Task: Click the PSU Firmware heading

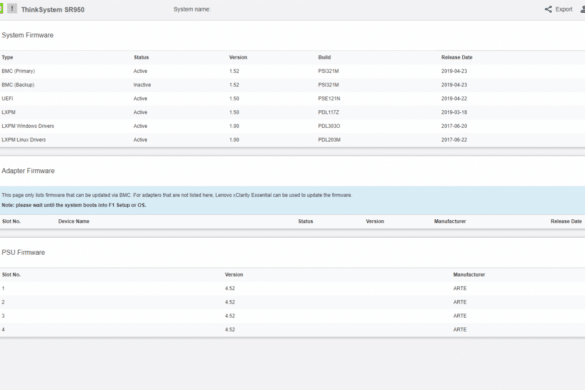Action: pos(23,253)
